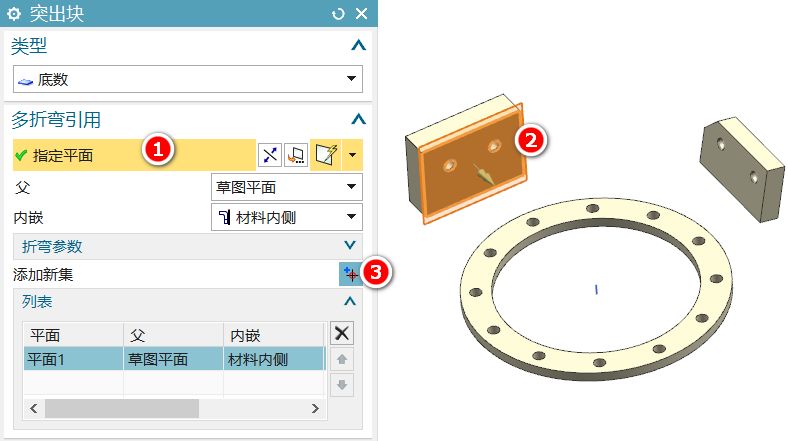Click the auto-infer plane icon with lightning bolt

coord(325,155)
